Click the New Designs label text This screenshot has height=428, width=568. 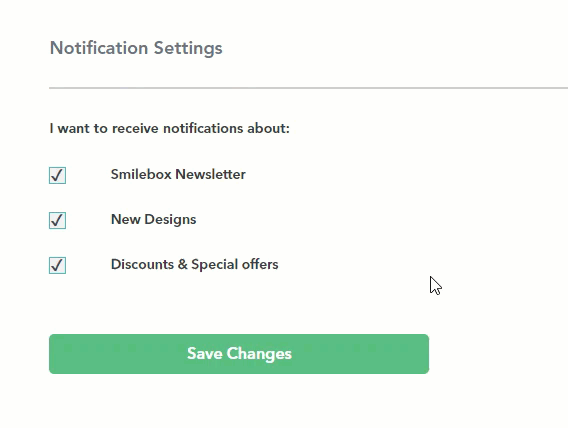tap(154, 219)
